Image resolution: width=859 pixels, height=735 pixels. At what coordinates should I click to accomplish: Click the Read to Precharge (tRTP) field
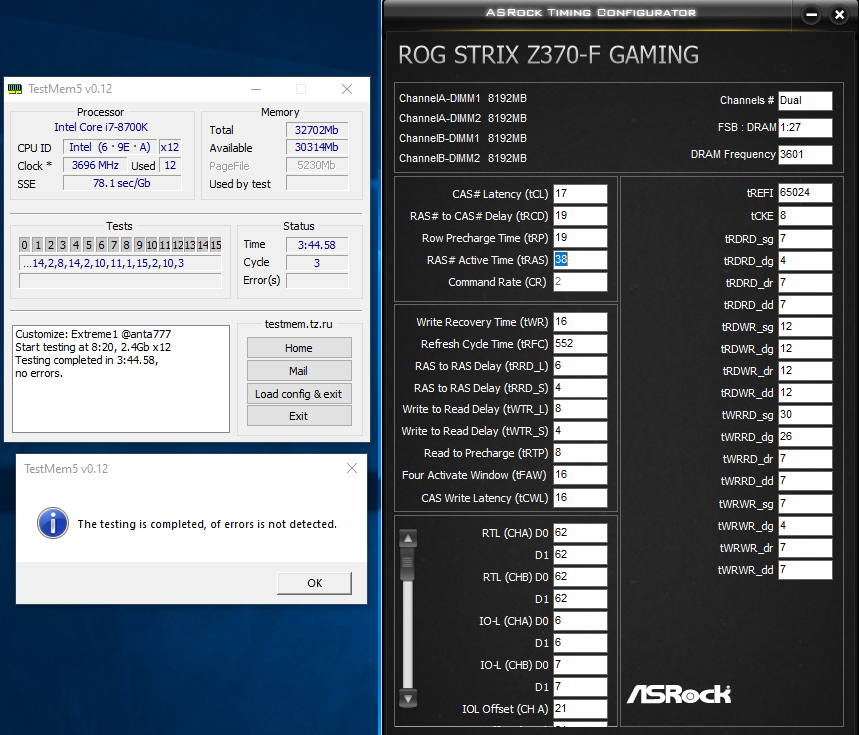point(580,453)
